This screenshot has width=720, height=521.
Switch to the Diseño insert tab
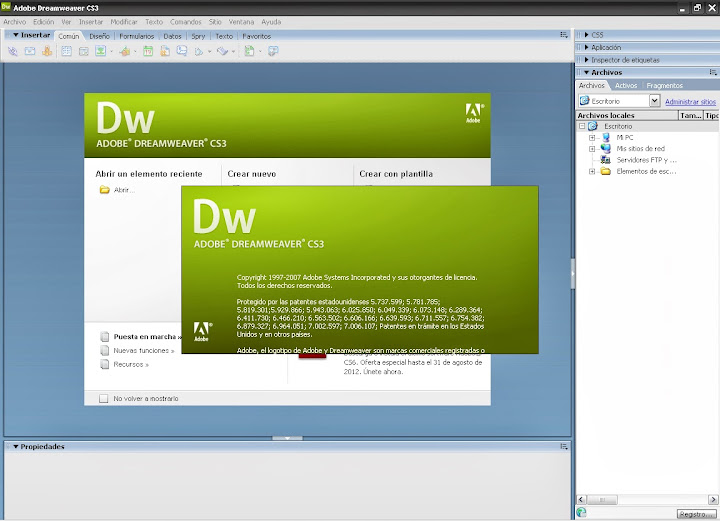coord(99,36)
